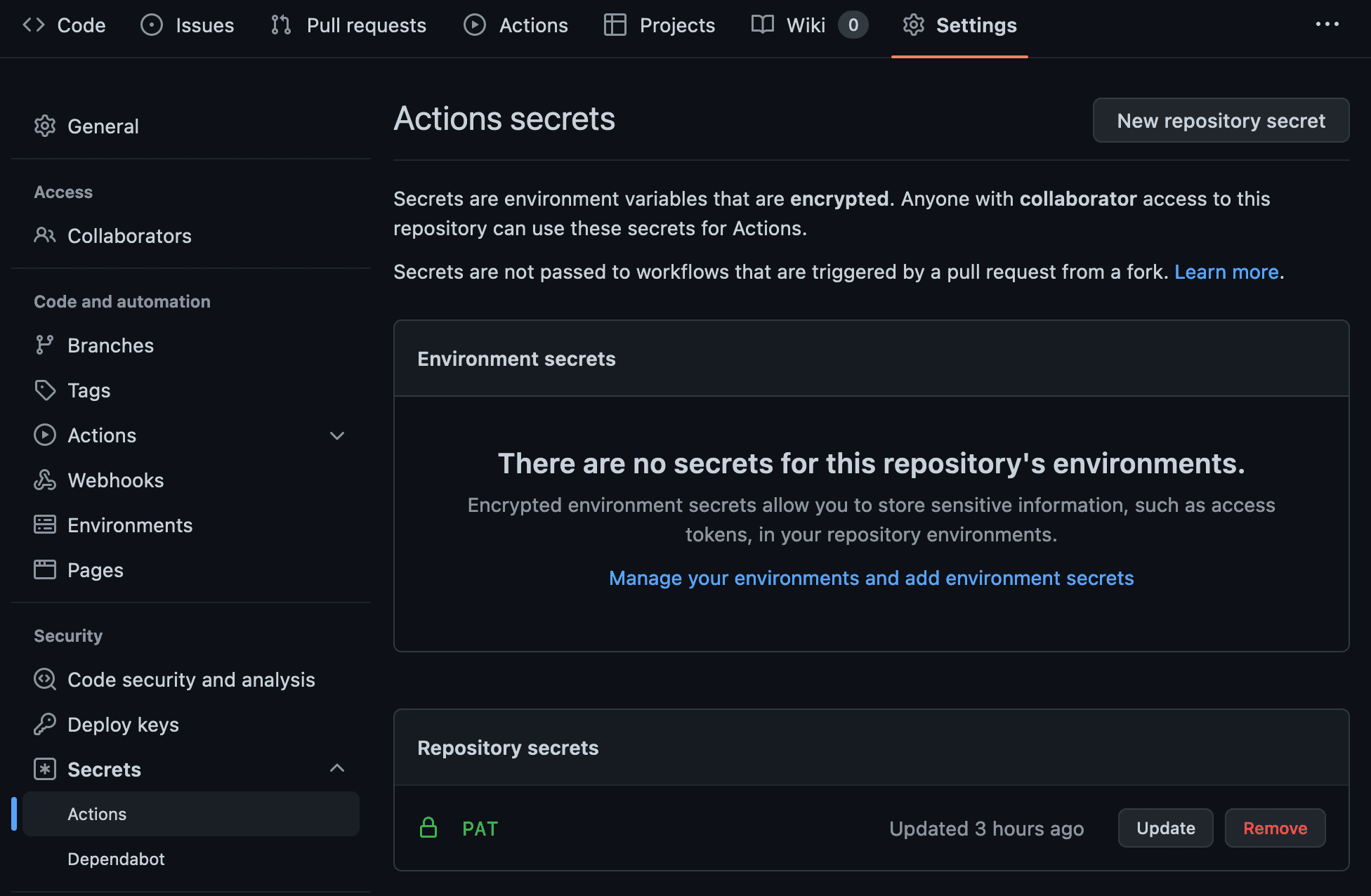Screen dimensions: 1371x896
Task: Click New repository secret button
Action: coord(1221,121)
